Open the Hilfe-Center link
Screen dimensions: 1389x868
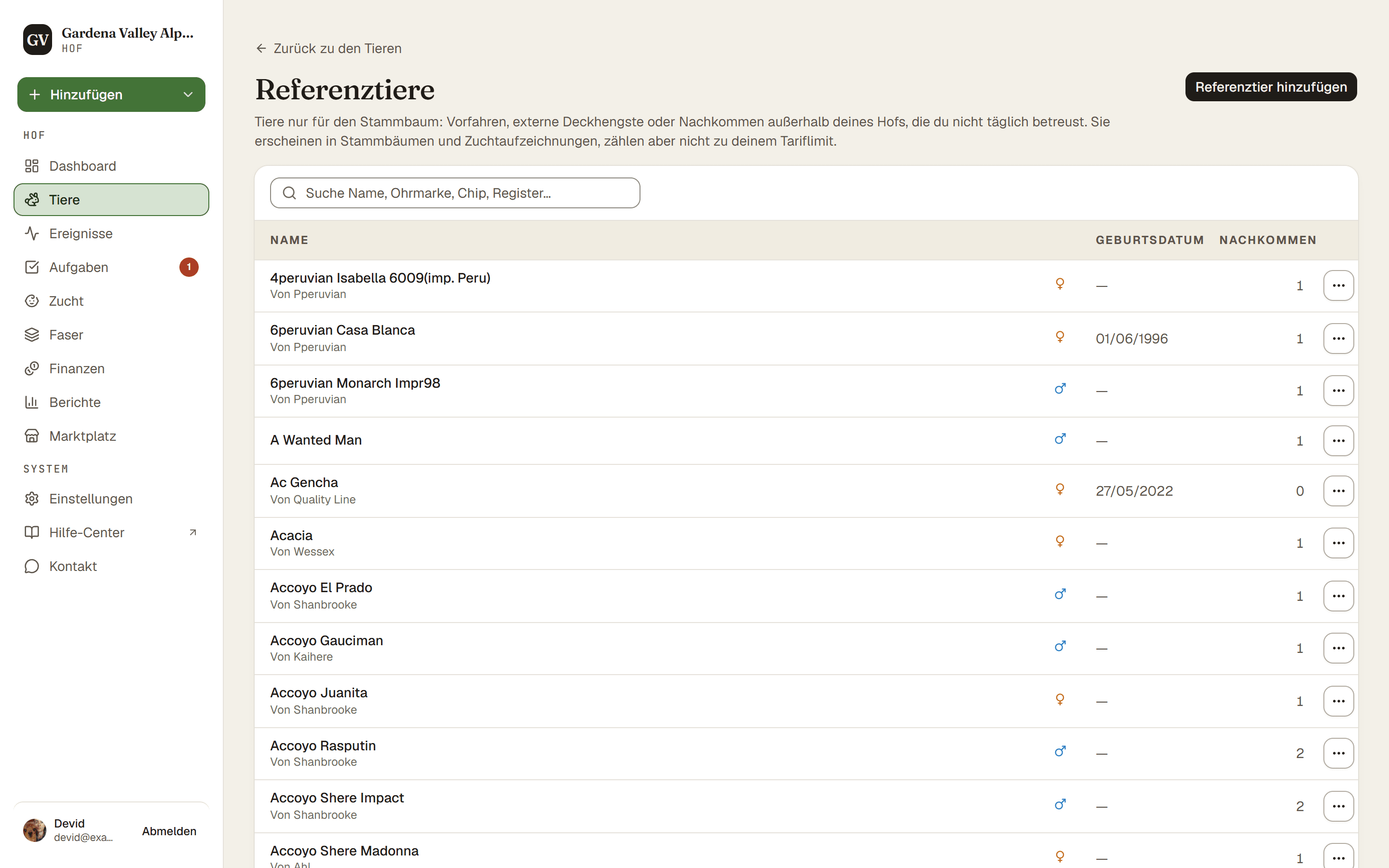[x=111, y=533]
